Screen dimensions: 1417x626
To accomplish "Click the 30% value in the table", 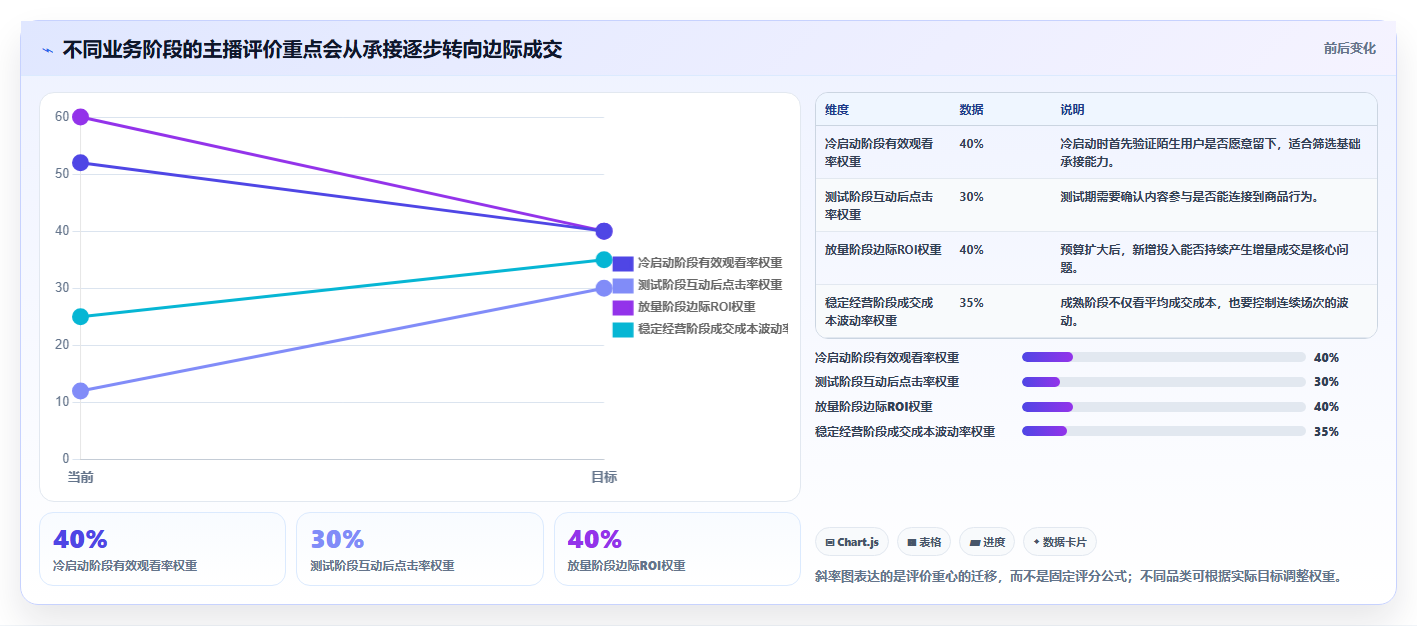I will [x=971, y=197].
